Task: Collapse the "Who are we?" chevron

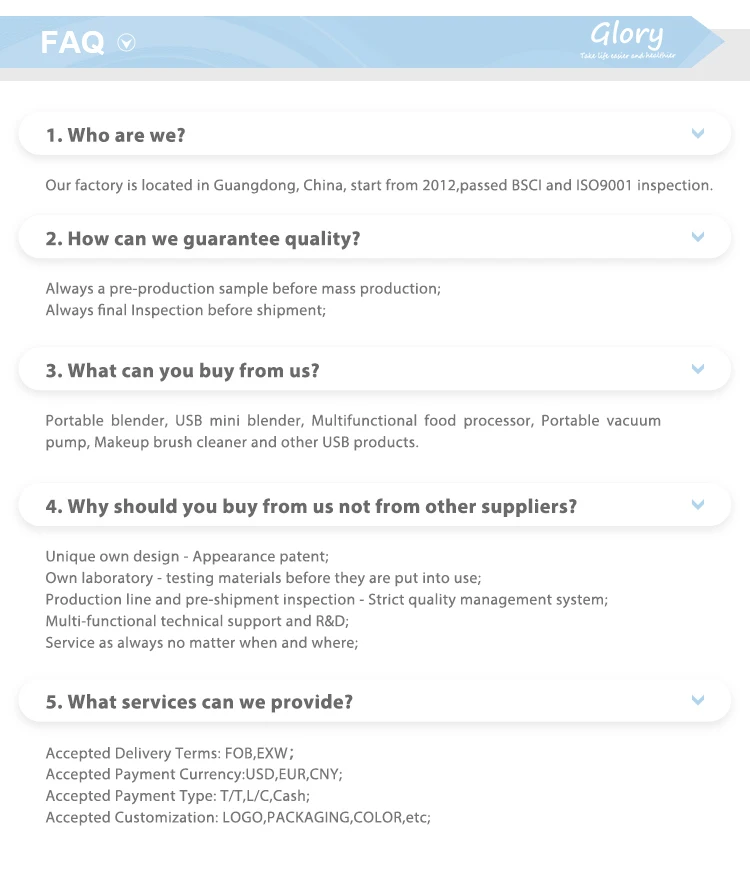Action: [x=698, y=133]
